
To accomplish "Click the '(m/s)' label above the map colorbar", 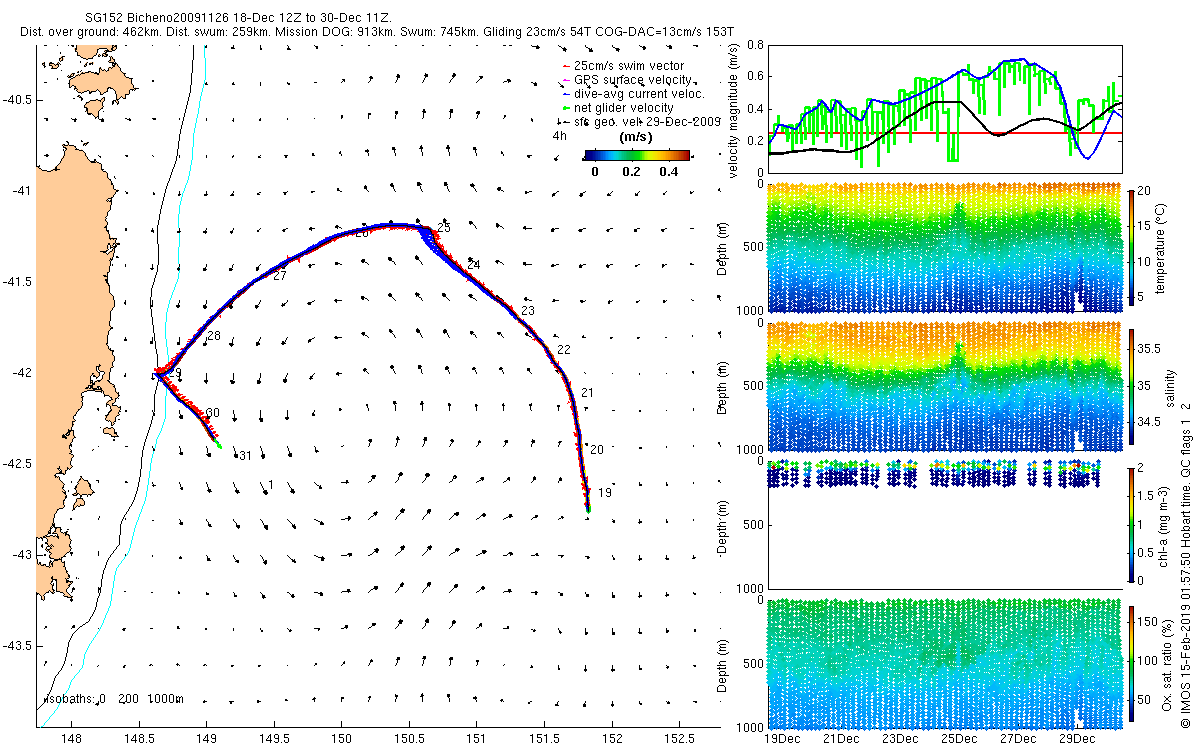I will [637, 136].
